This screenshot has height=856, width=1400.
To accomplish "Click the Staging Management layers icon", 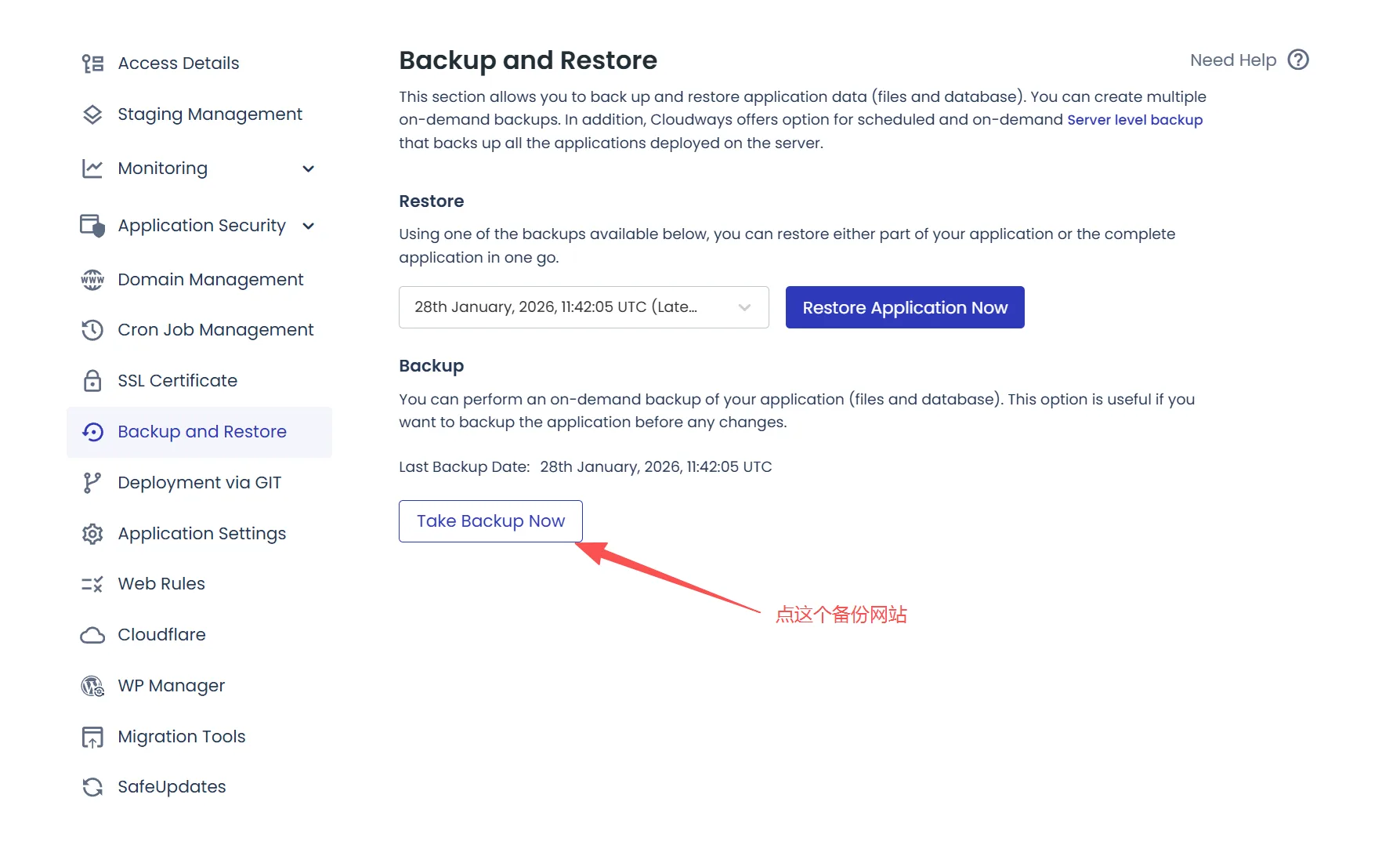I will [x=92, y=114].
